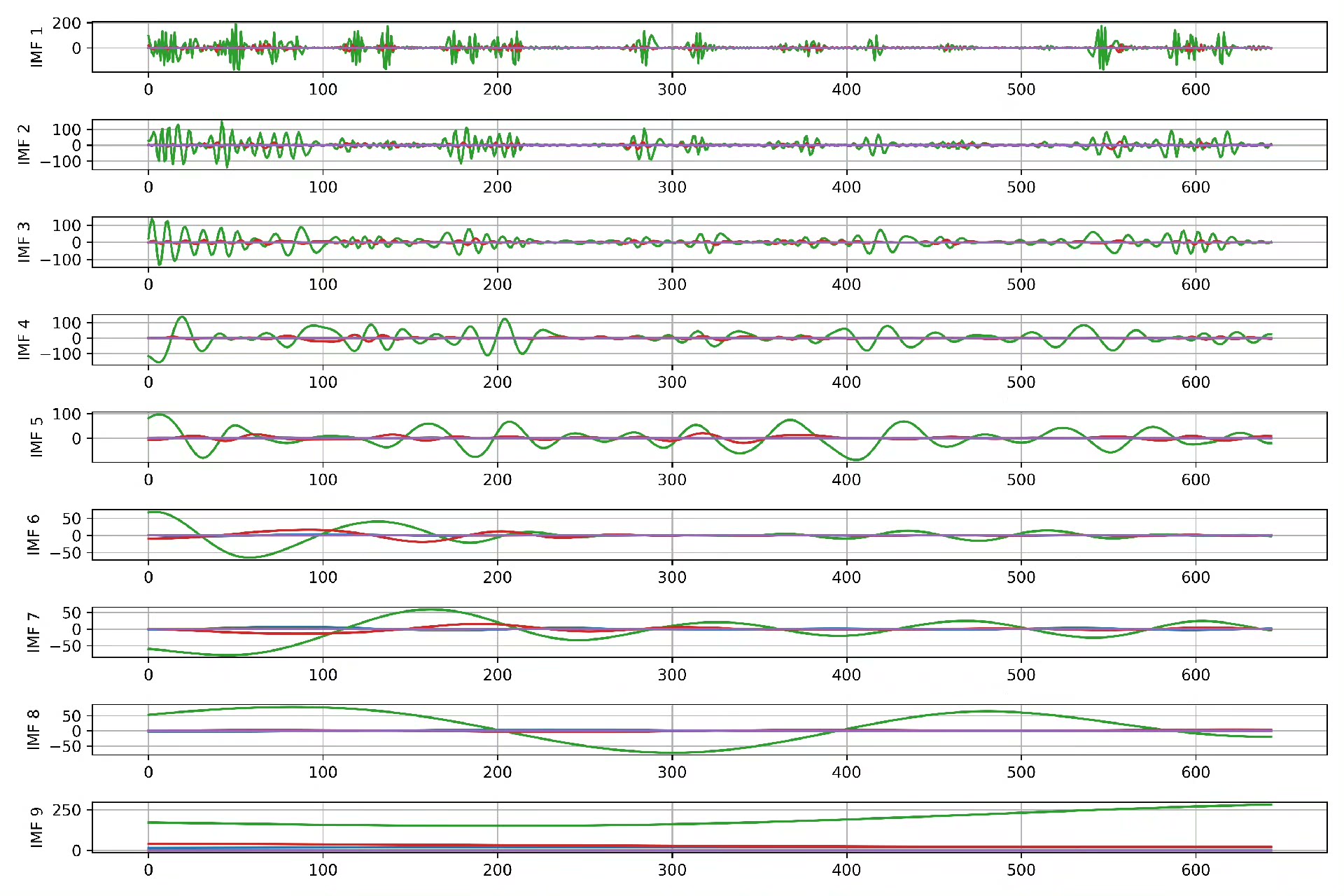Click the "IMF 3" y-axis label
This screenshot has height=896, width=1344.
tap(24, 242)
